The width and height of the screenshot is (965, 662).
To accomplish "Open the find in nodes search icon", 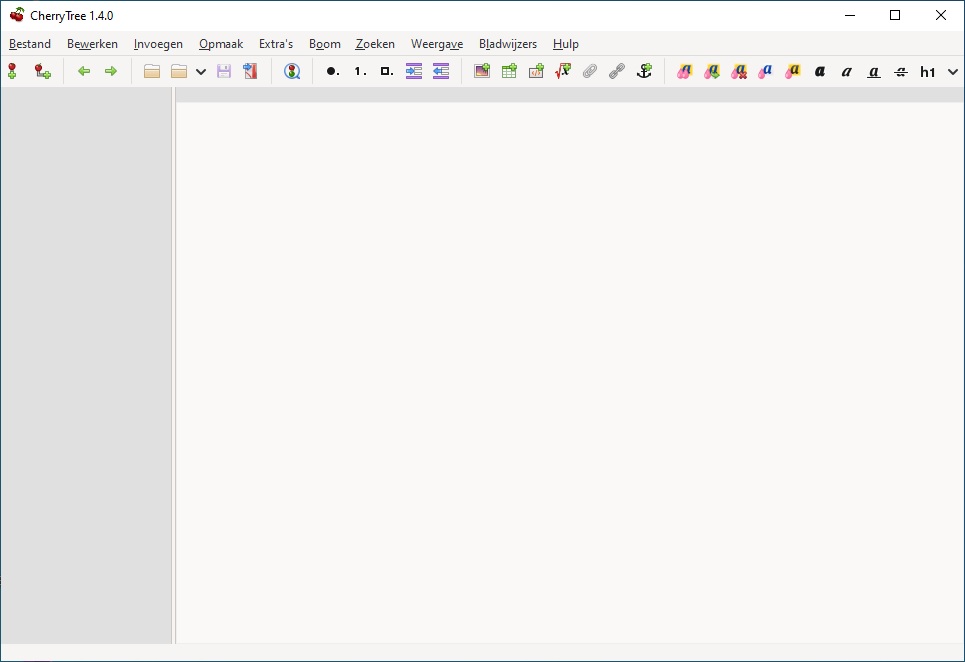I will pyautogui.click(x=292, y=71).
